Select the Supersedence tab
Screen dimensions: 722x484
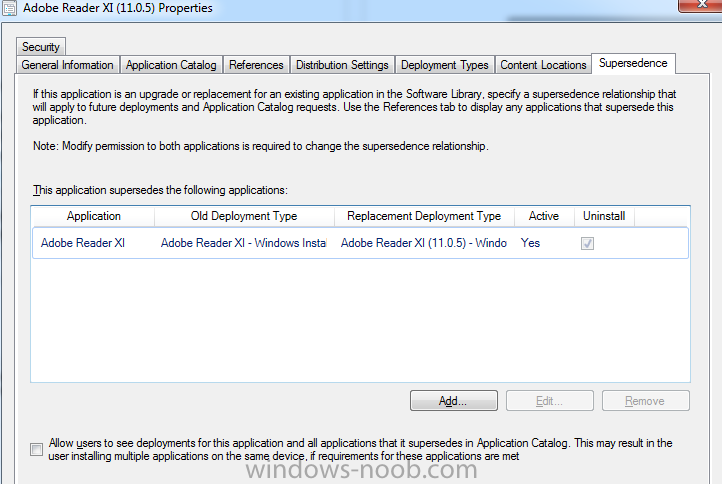point(633,63)
